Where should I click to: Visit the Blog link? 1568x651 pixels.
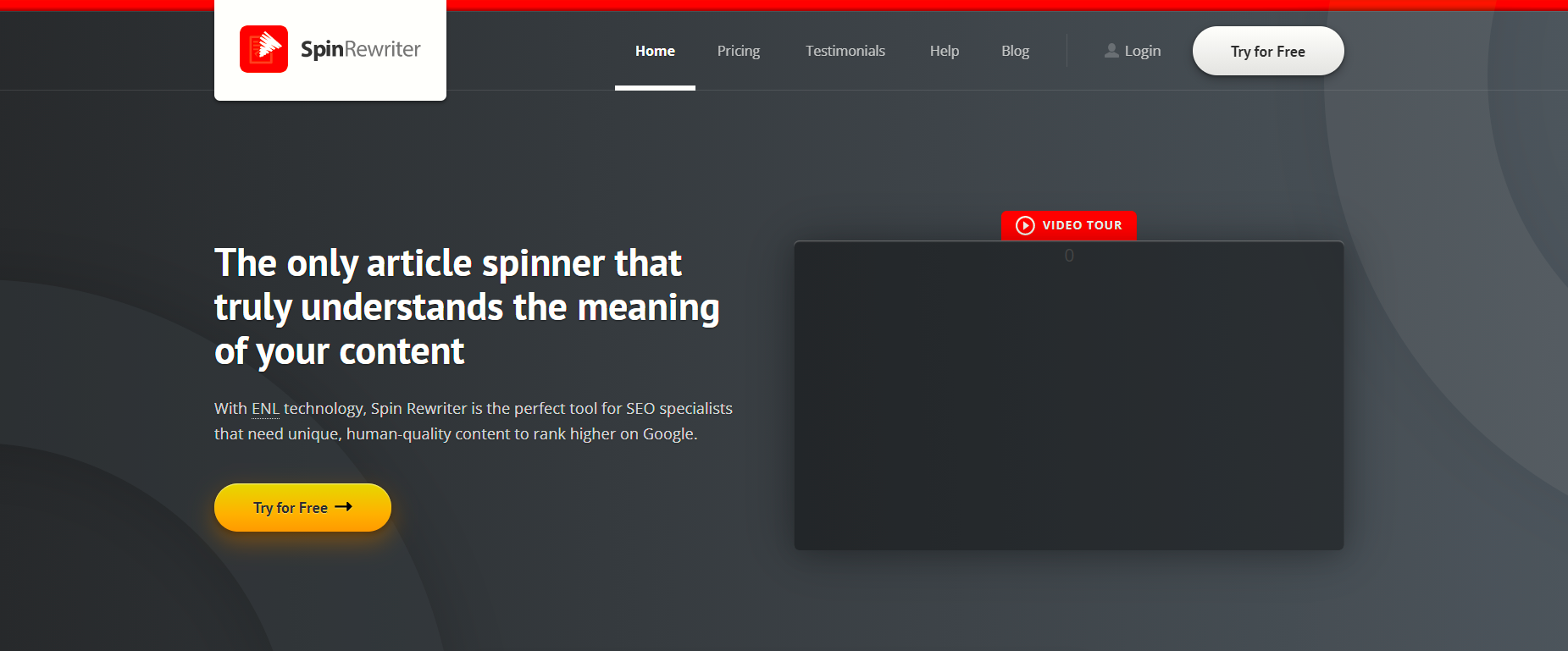pyautogui.click(x=1015, y=51)
